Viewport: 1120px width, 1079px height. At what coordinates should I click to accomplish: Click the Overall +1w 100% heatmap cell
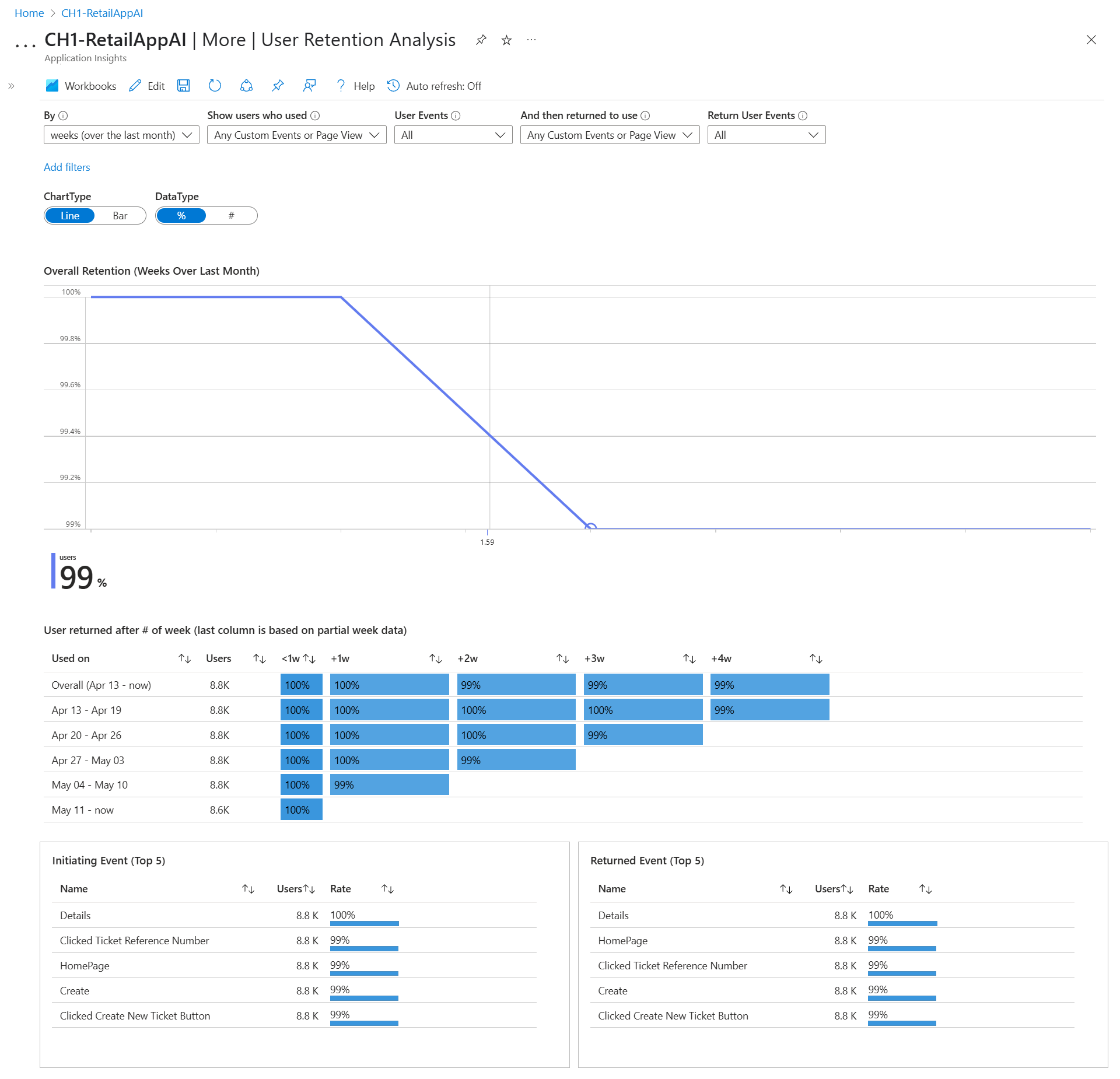pyautogui.click(x=389, y=685)
